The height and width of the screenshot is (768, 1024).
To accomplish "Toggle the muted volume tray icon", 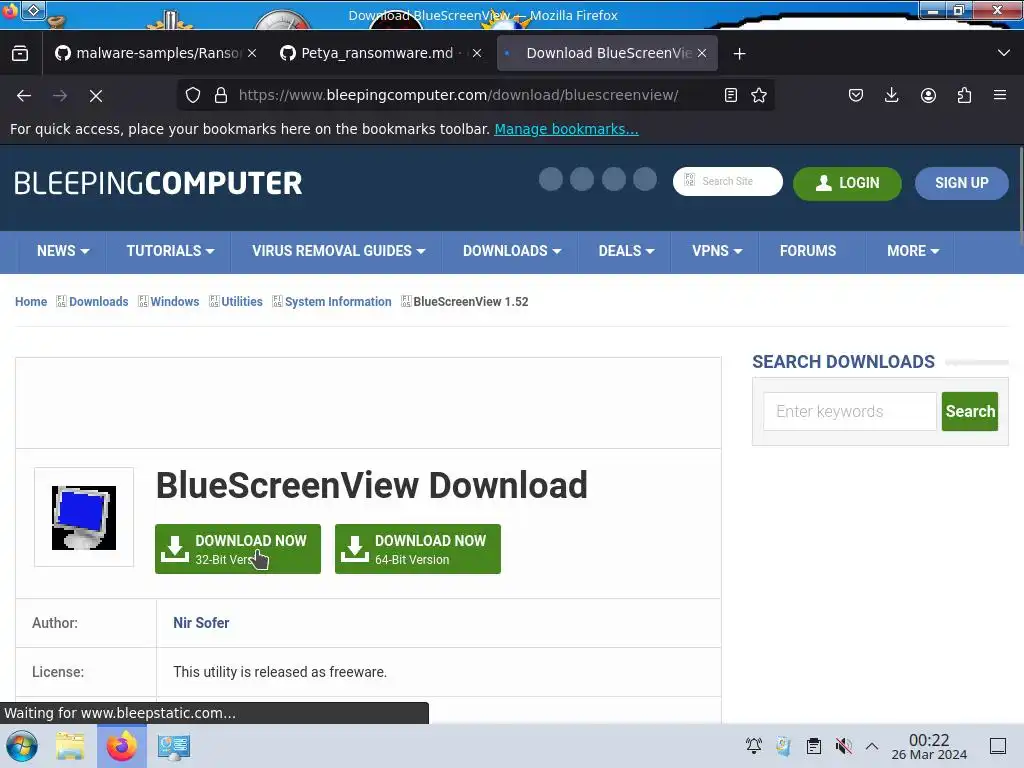I will pos(843,746).
